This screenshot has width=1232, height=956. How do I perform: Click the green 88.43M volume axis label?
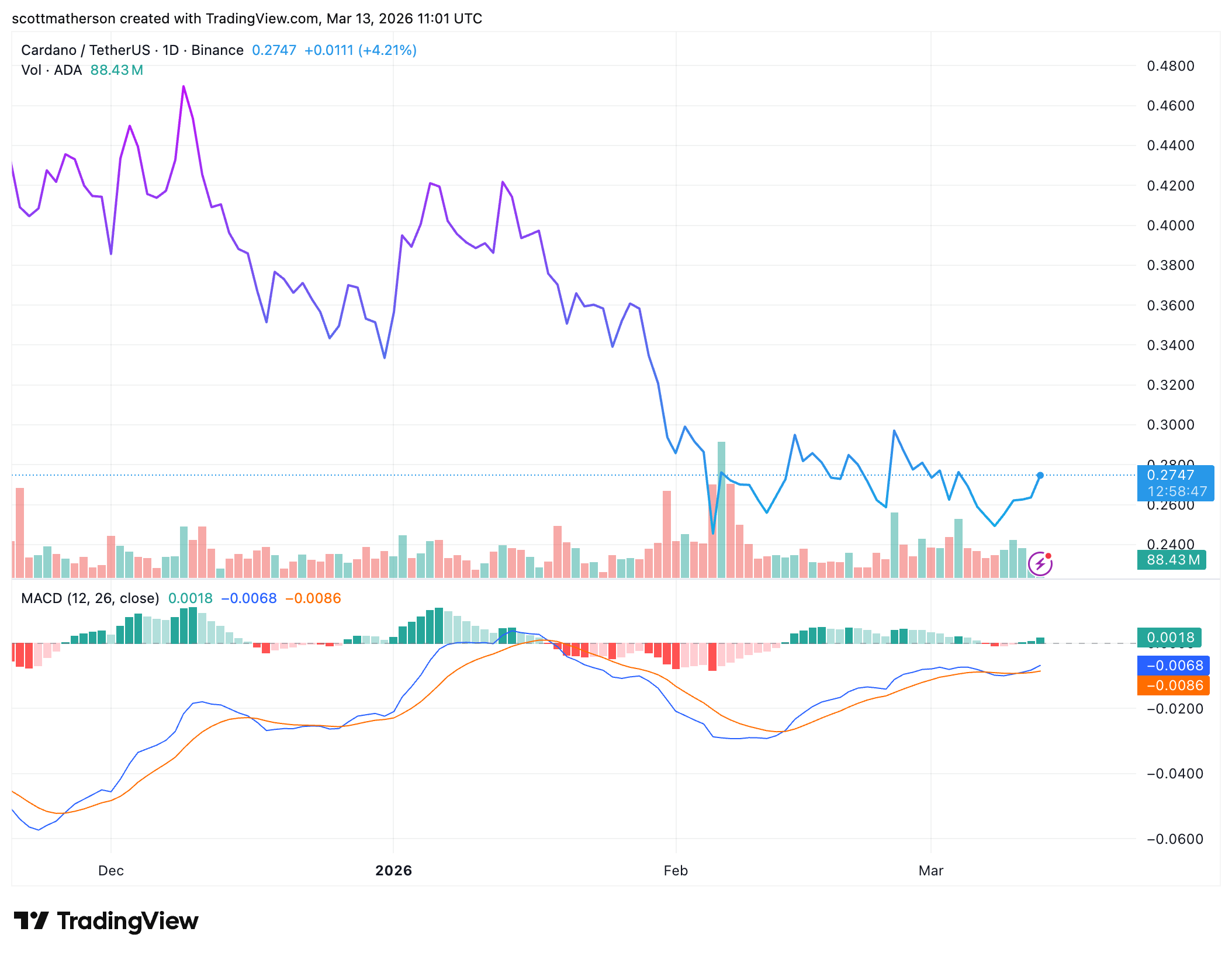(x=1172, y=560)
